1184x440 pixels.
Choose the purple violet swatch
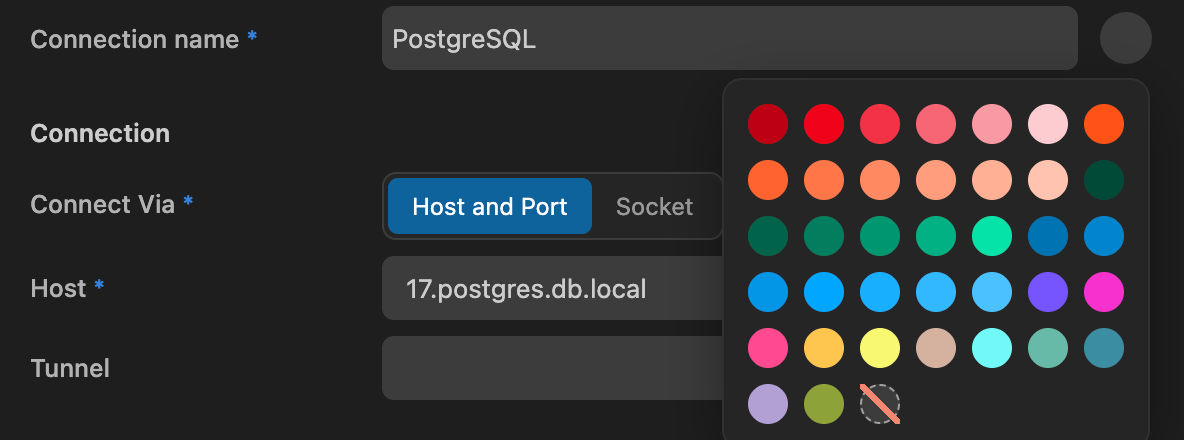point(1048,292)
